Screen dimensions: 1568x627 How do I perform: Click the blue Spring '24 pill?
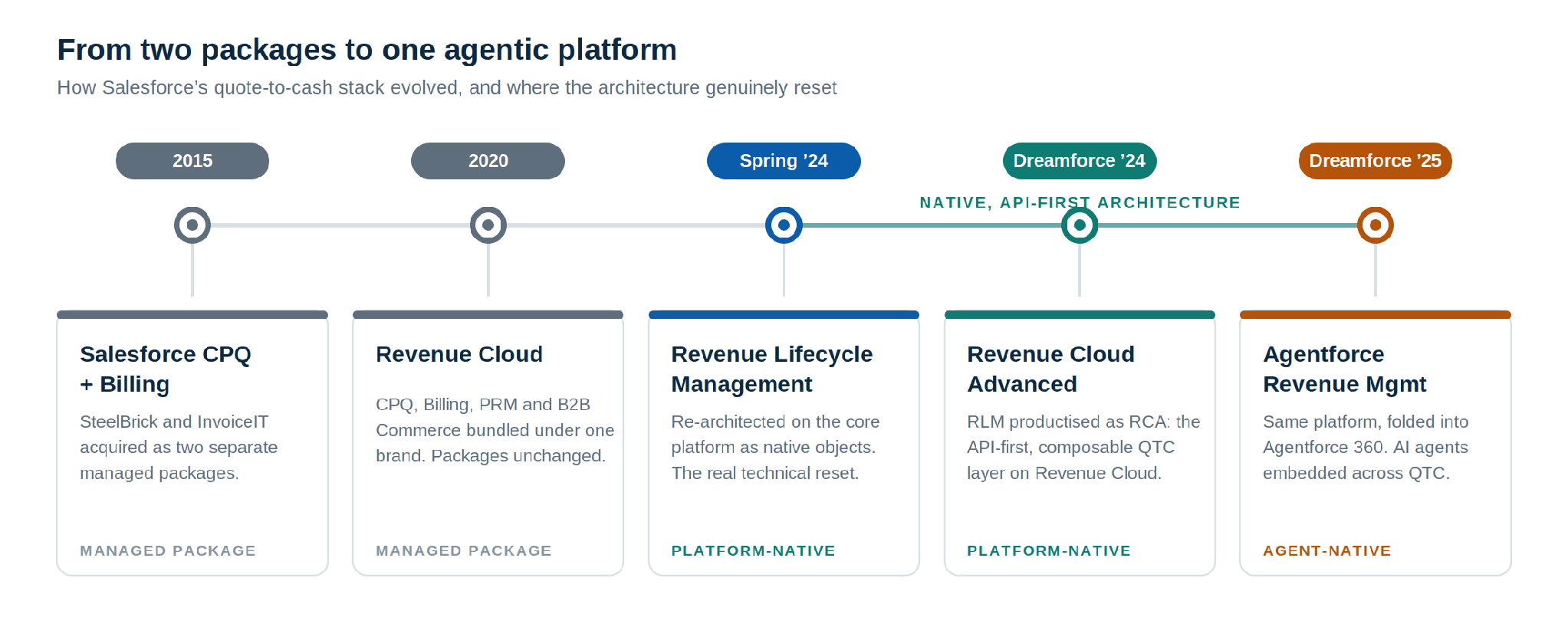tap(784, 161)
